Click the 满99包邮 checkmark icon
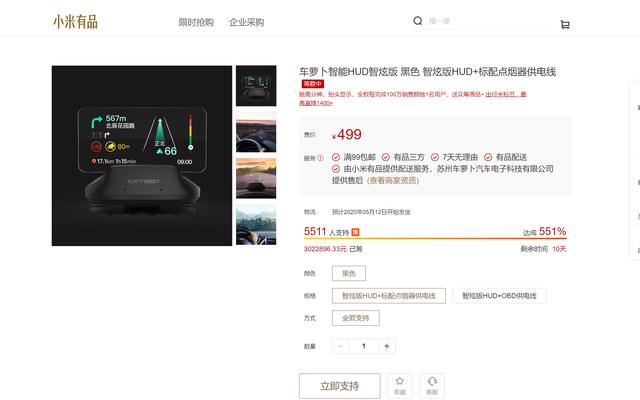 point(336,157)
